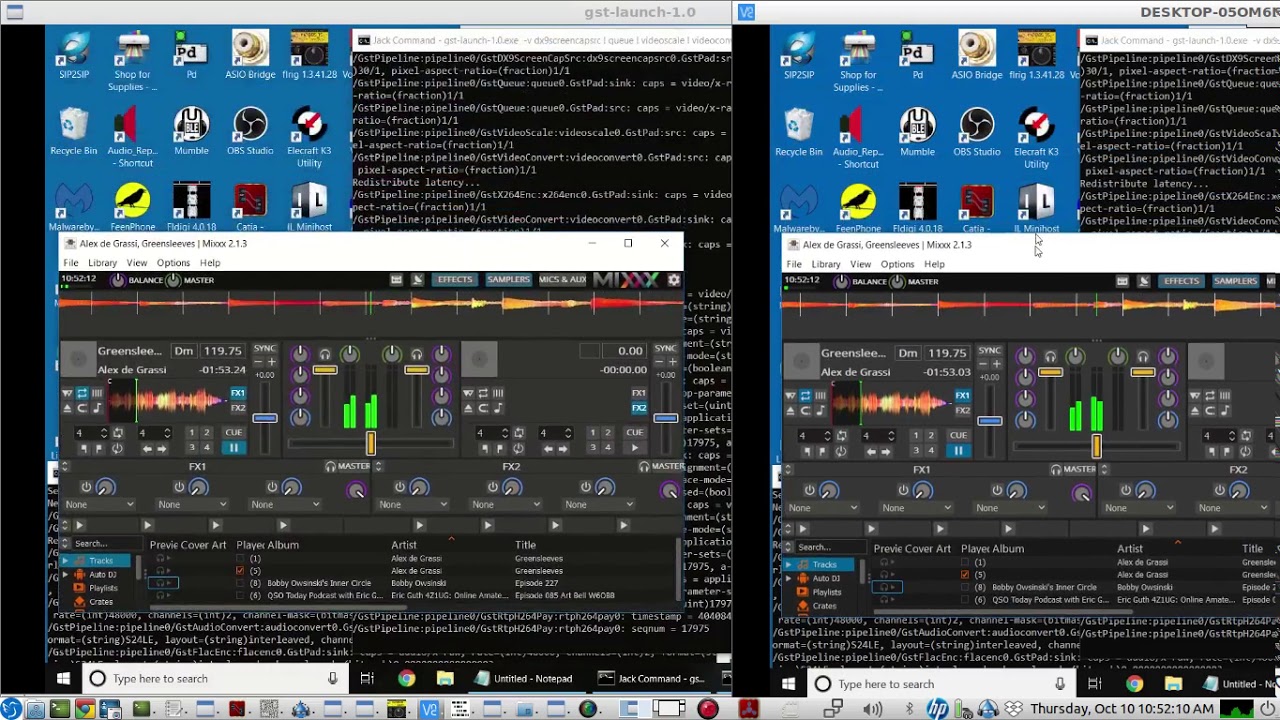Toggle FX1 on deck 1, gst-launch Mixxx
1280x720 pixels.
click(x=238, y=394)
